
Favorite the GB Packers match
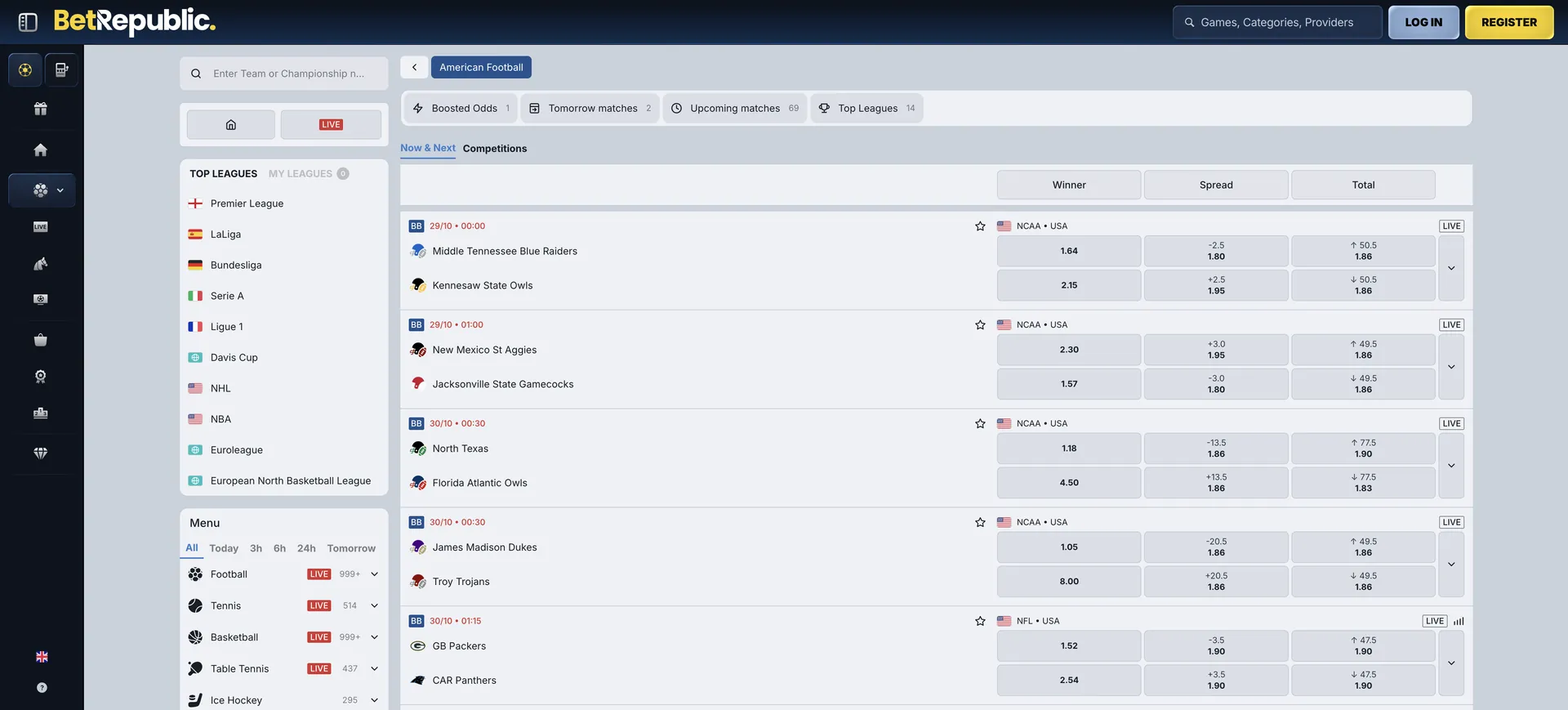pos(980,622)
